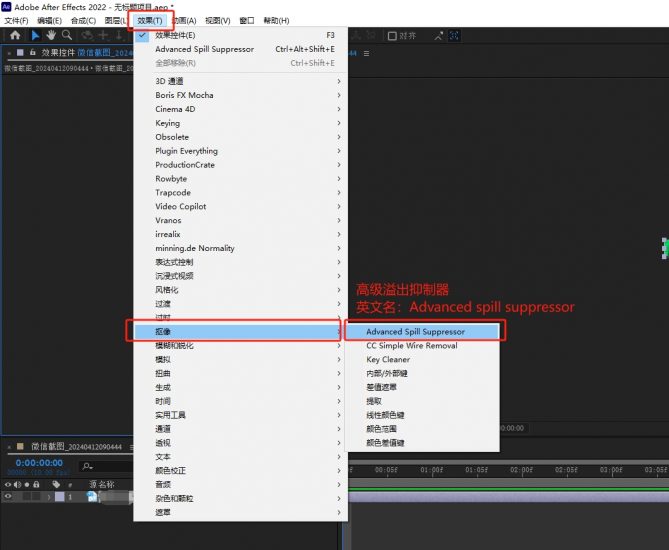Open the Plugin Everything submenu

(x=241, y=151)
